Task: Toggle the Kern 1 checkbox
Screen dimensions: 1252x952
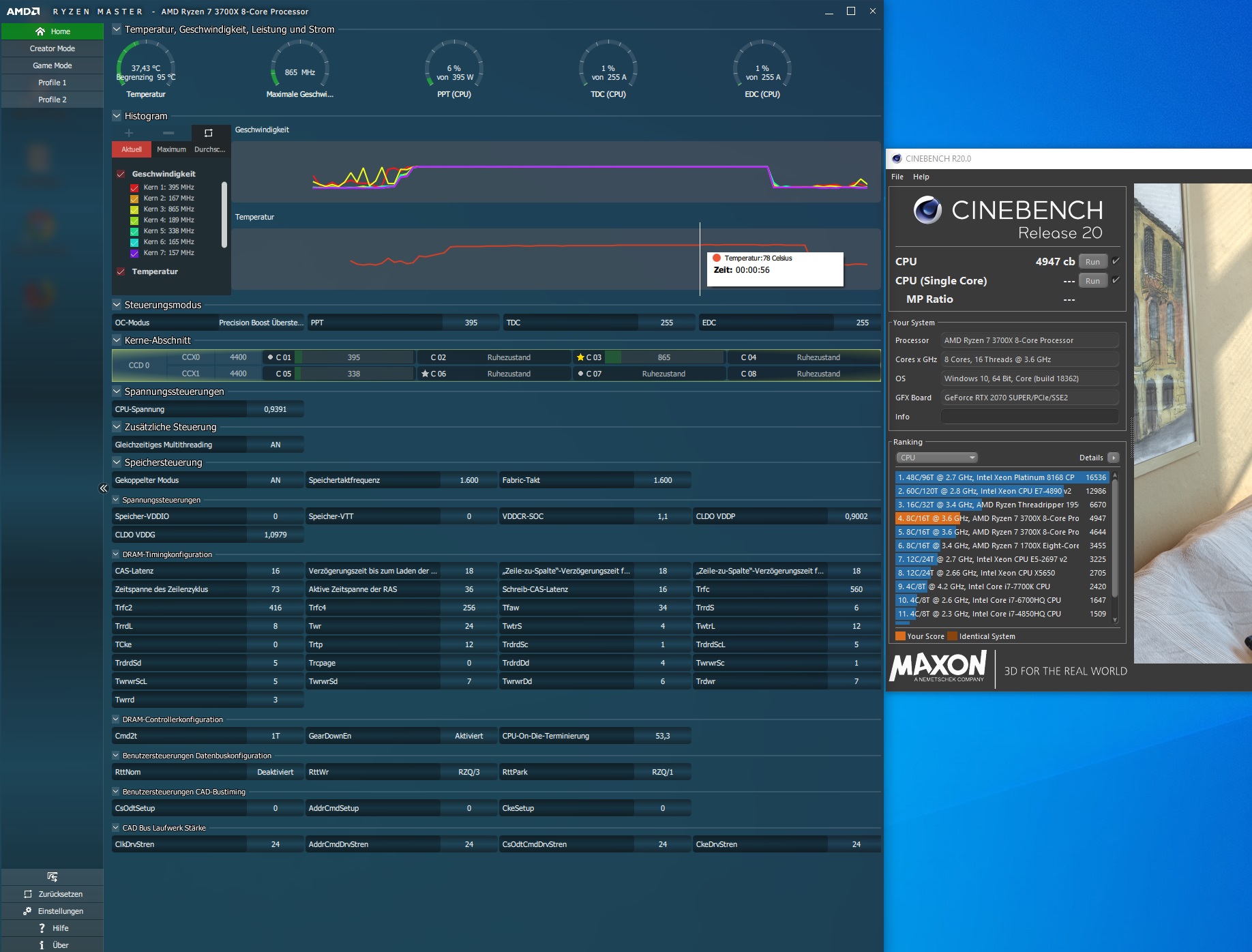Action: point(134,188)
